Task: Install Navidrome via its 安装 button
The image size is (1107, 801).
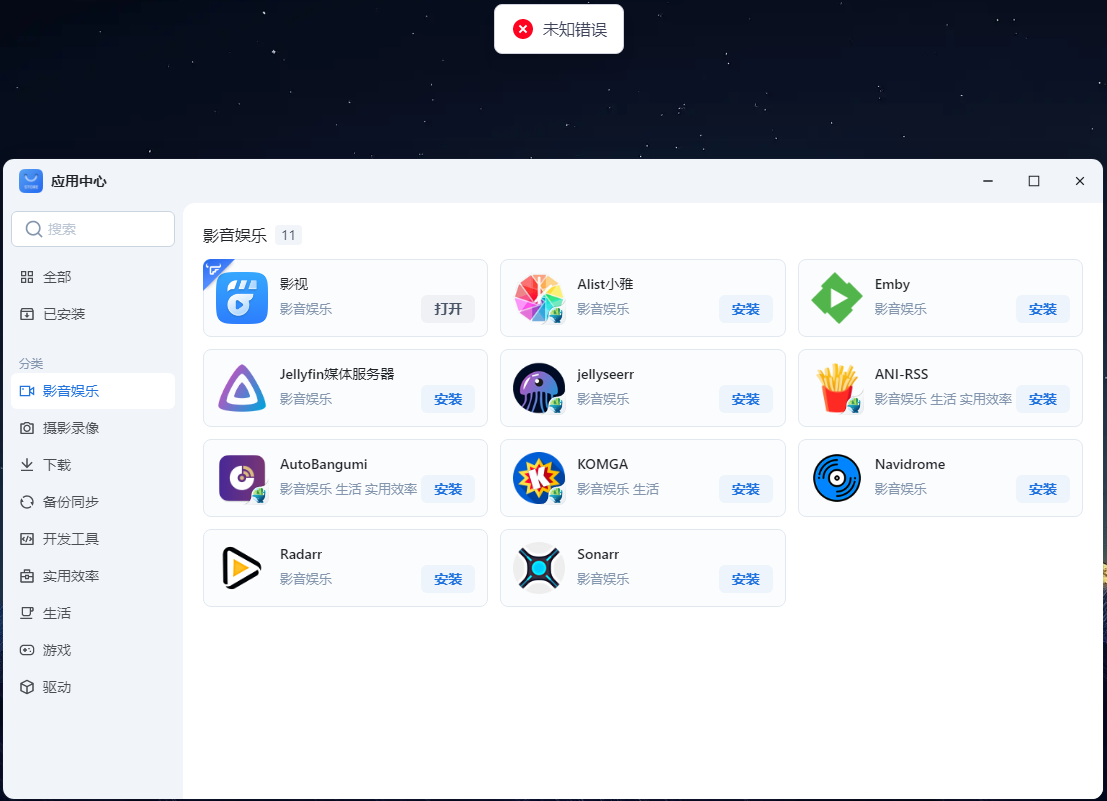Action: pos(1043,489)
